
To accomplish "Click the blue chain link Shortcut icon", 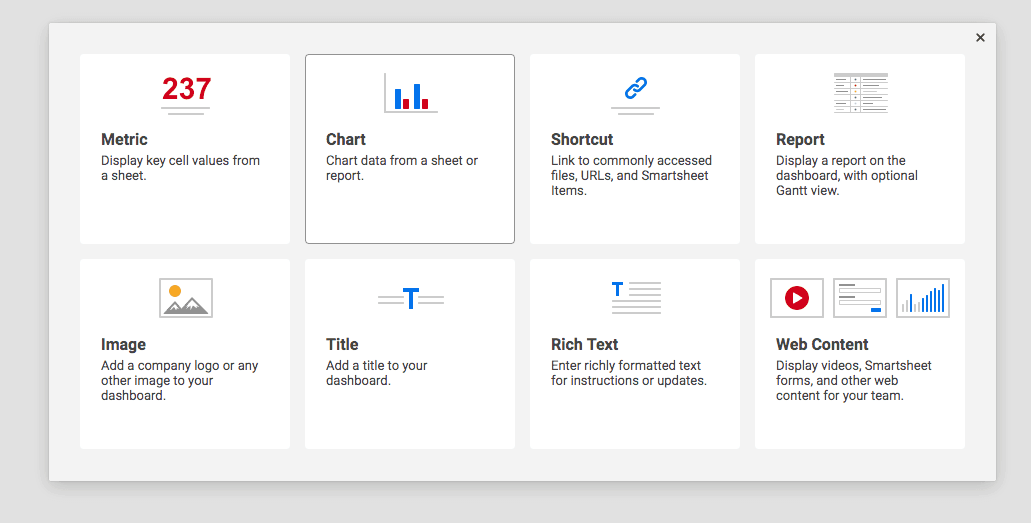I will [x=635, y=89].
